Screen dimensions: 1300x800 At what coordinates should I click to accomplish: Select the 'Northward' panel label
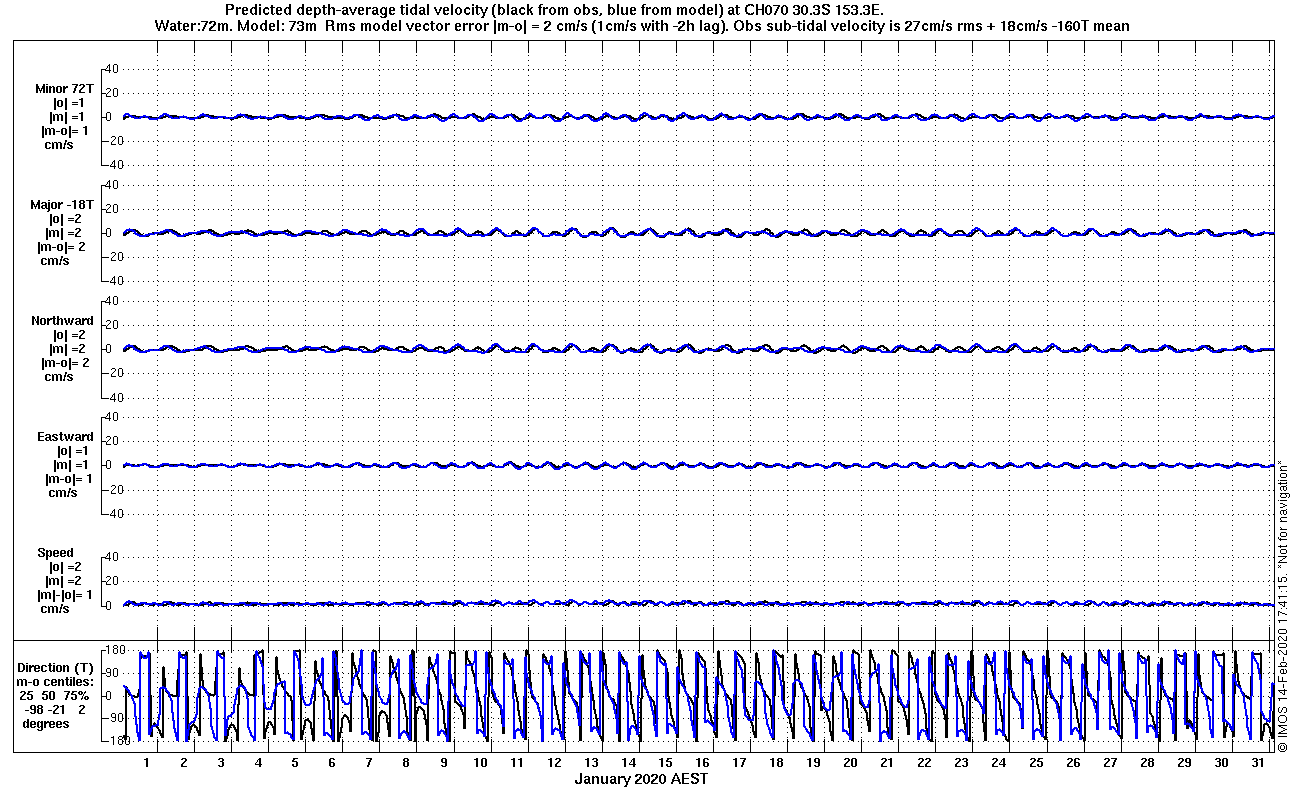tap(62, 321)
